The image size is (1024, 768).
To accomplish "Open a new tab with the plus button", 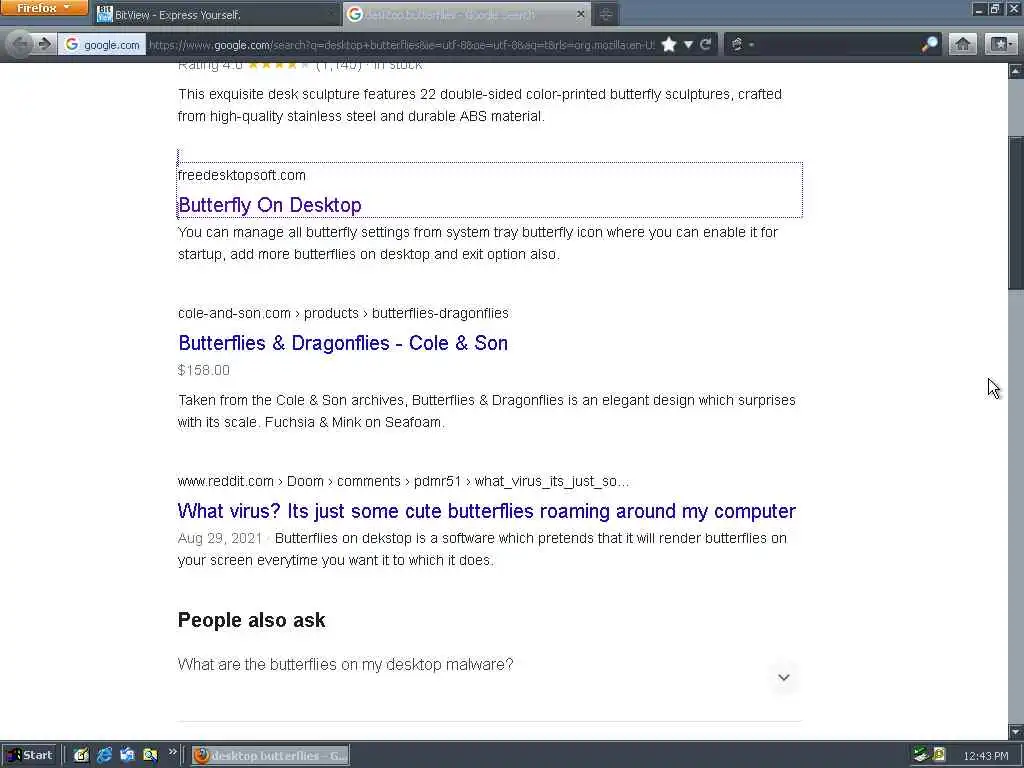I will pyautogui.click(x=605, y=14).
